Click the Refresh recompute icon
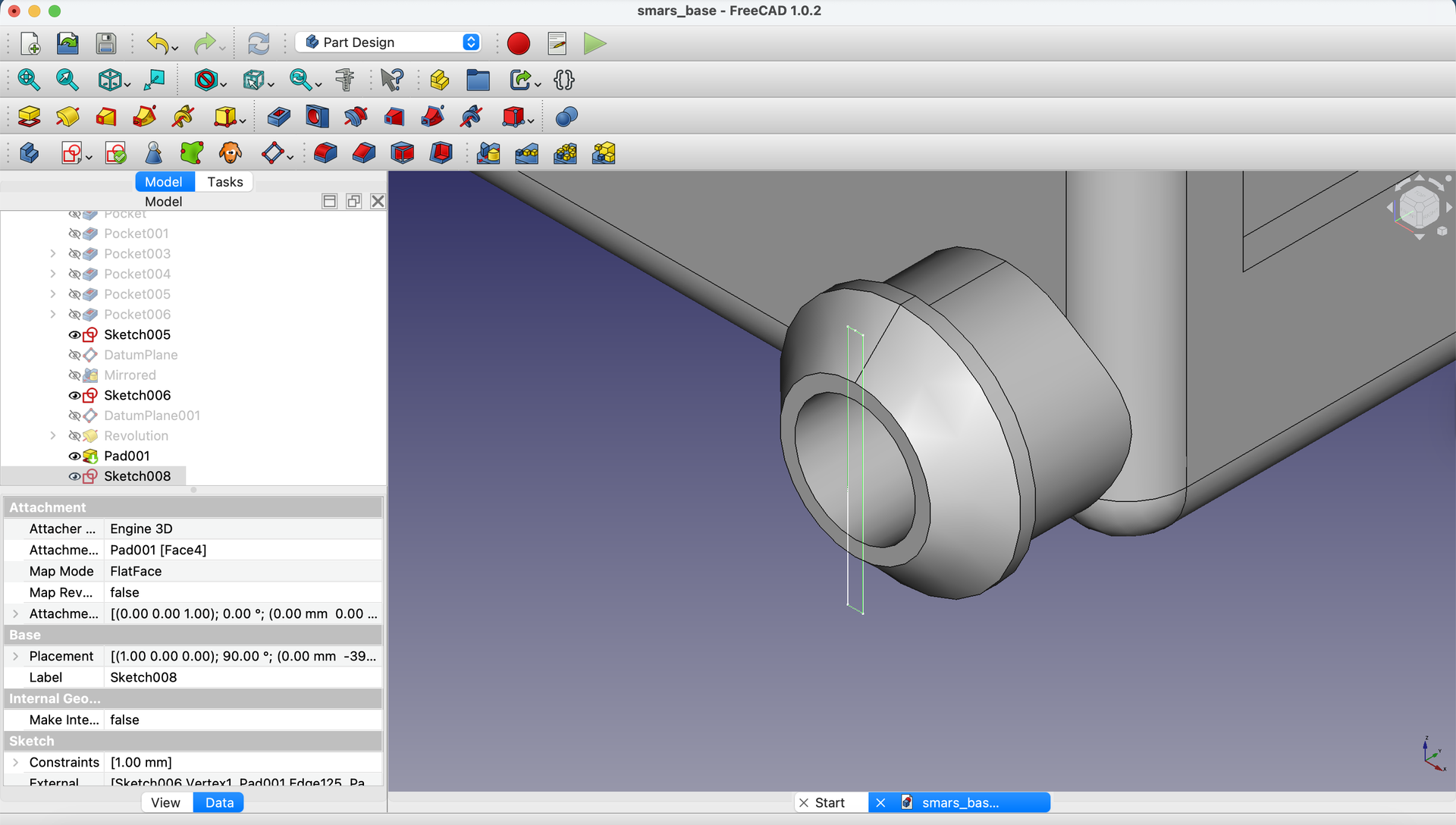This screenshot has height=825, width=1456. pos(259,43)
